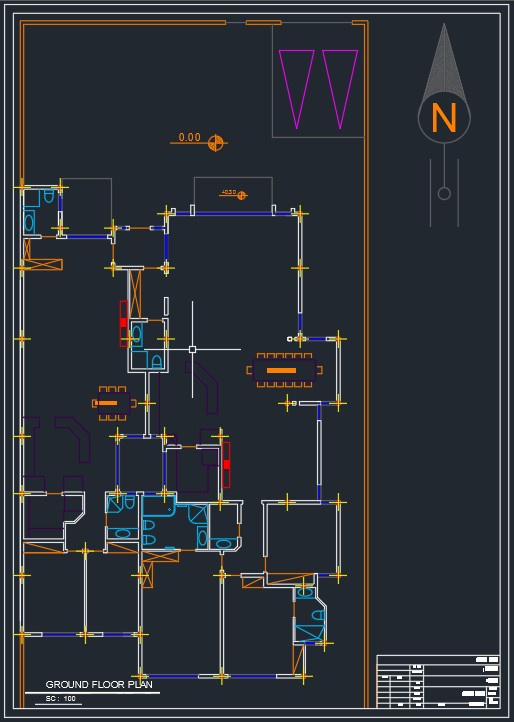Select the 0.00 elevation text
The height and width of the screenshot is (722, 514).
[x=189, y=137]
